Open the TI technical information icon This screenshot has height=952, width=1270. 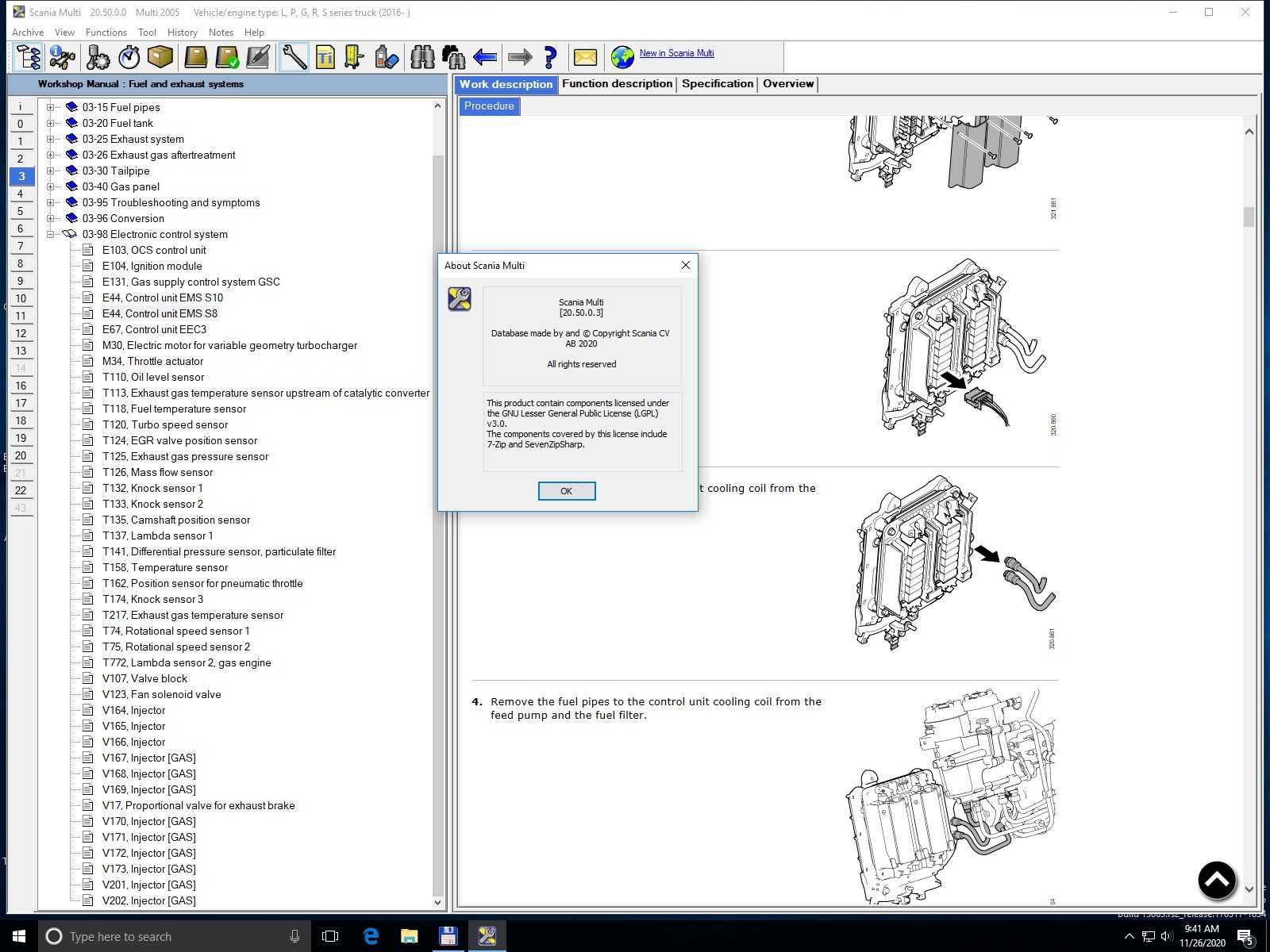[325, 57]
